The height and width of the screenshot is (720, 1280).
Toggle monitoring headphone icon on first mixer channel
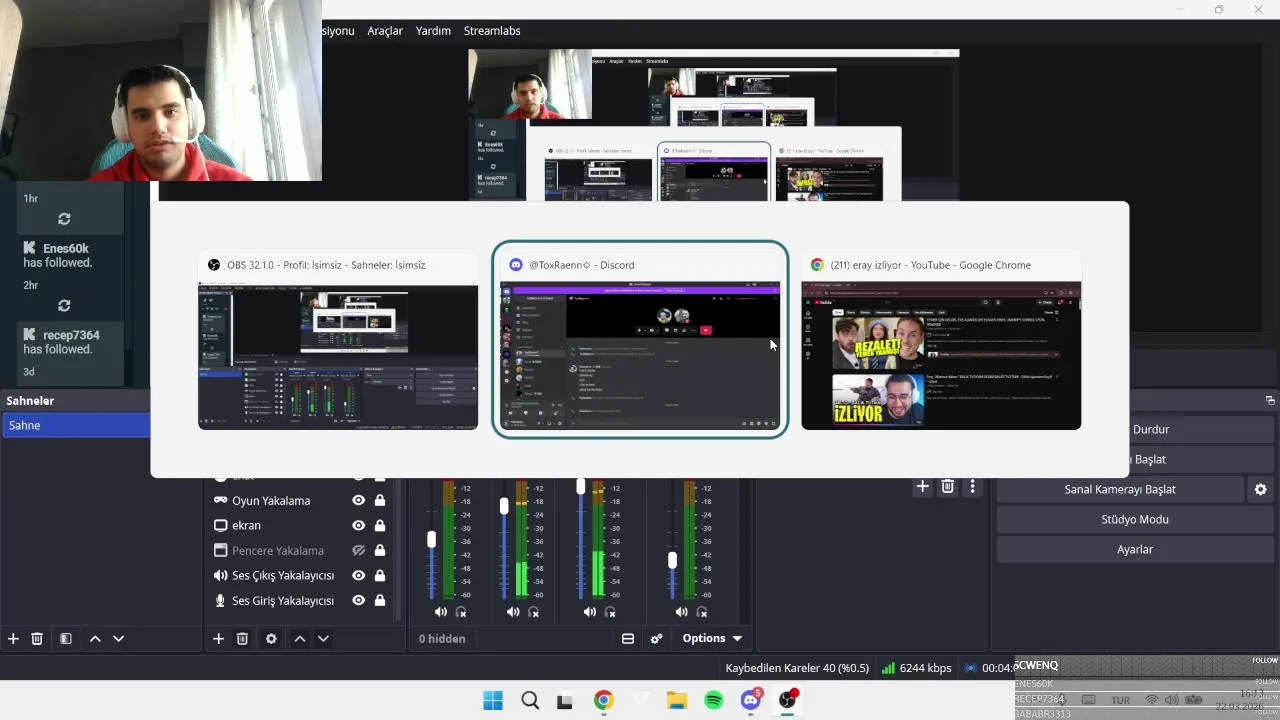pos(461,612)
